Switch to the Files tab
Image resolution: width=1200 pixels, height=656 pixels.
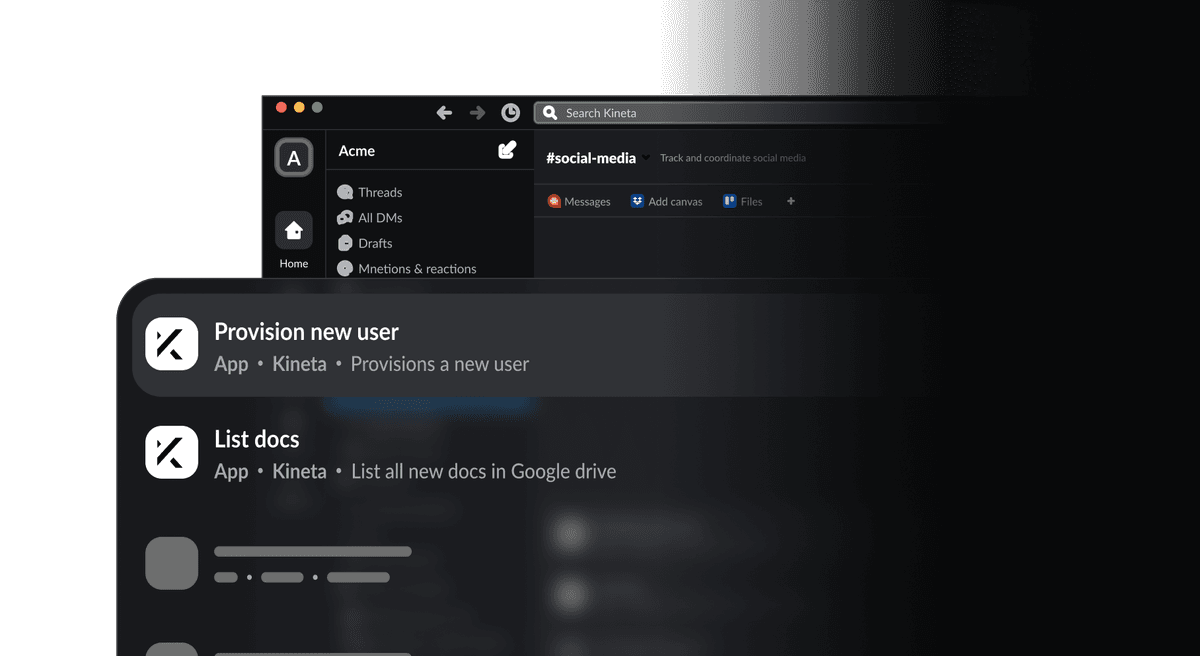coord(742,201)
